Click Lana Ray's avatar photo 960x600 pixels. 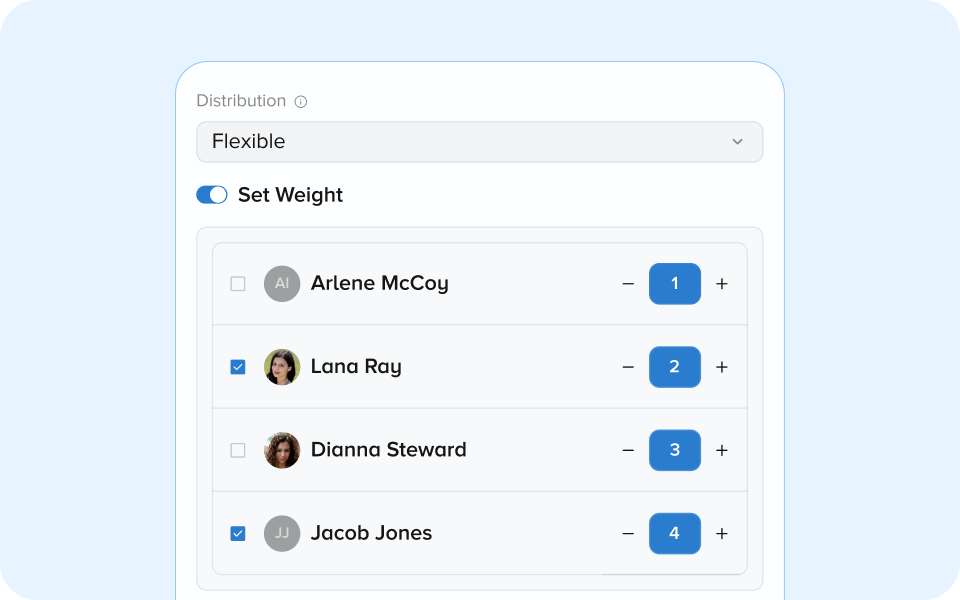click(282, 367)
